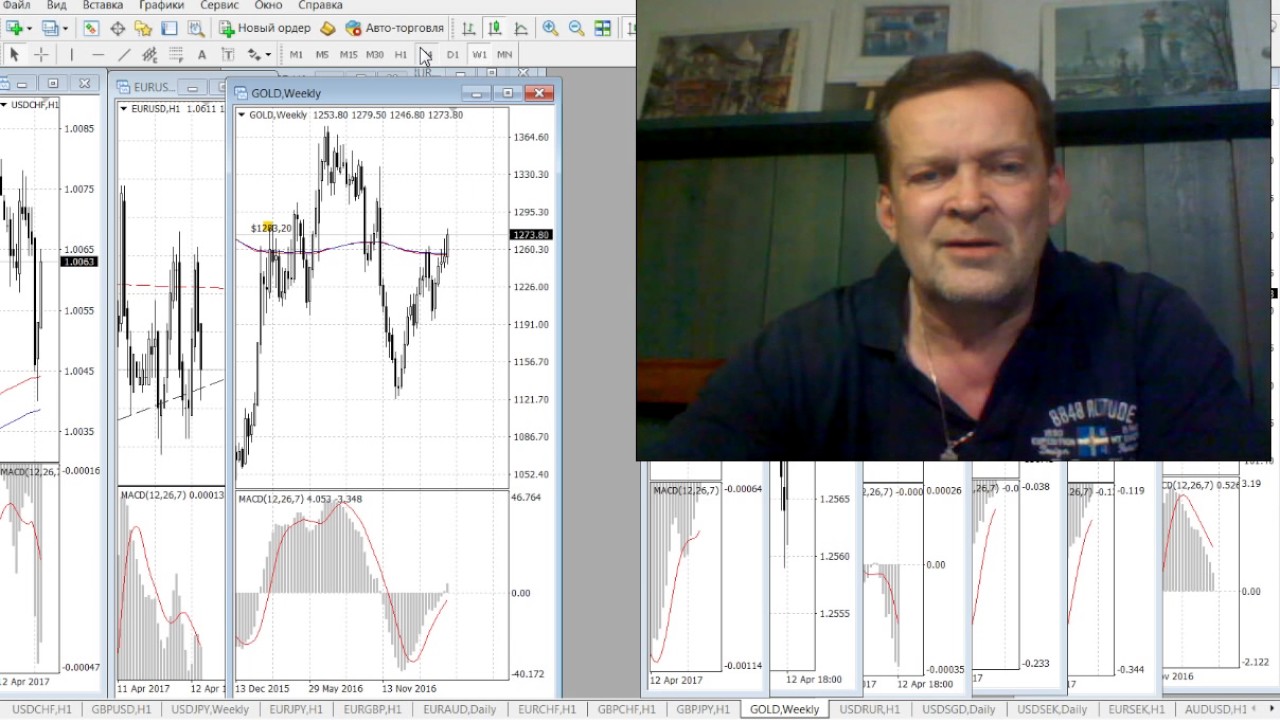Pick the trendline drawing tool
The width and height of the screenshot is (1280, 720).
124,54
